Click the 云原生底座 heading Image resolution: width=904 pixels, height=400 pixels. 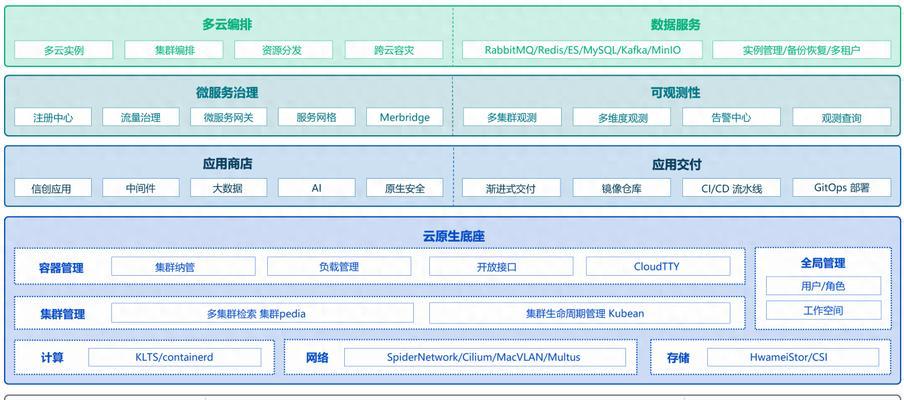pos(453,236)
